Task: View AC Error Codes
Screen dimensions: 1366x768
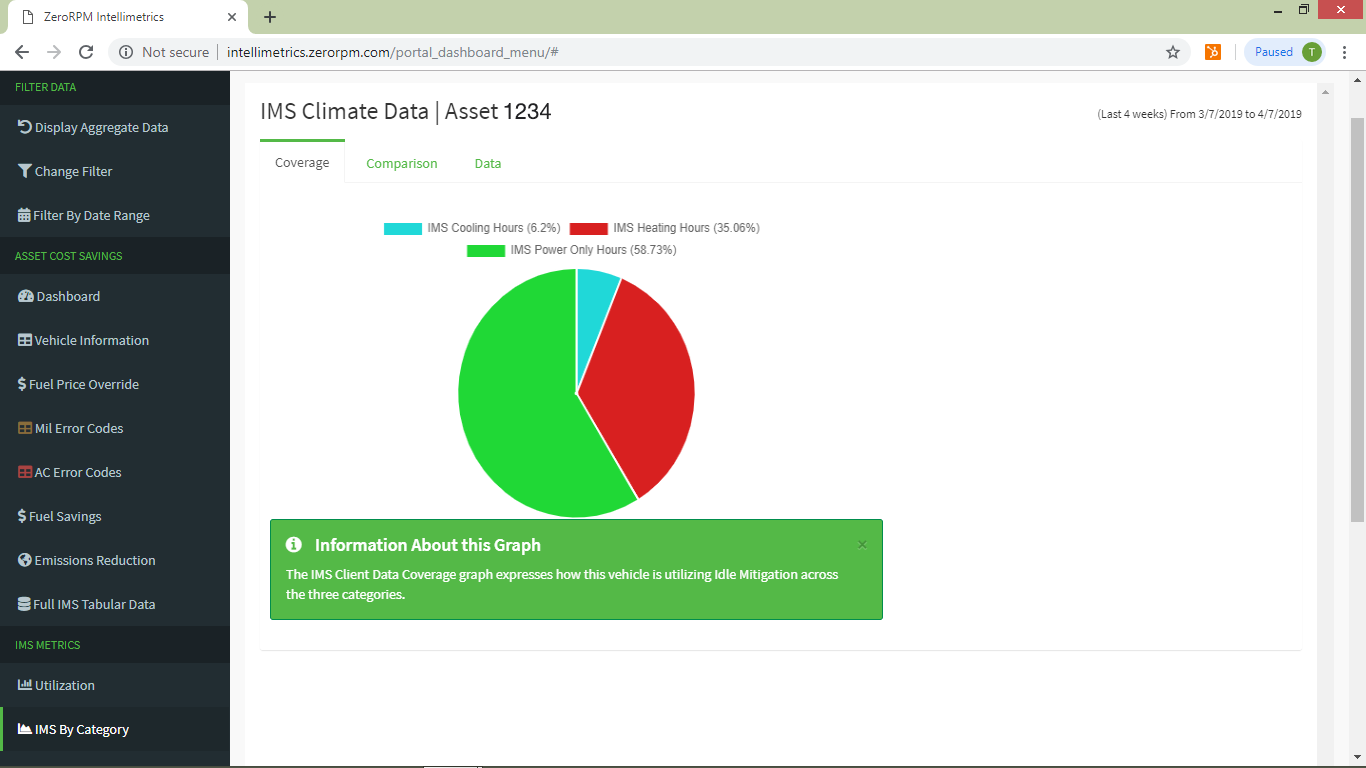Action: point(115,472)
